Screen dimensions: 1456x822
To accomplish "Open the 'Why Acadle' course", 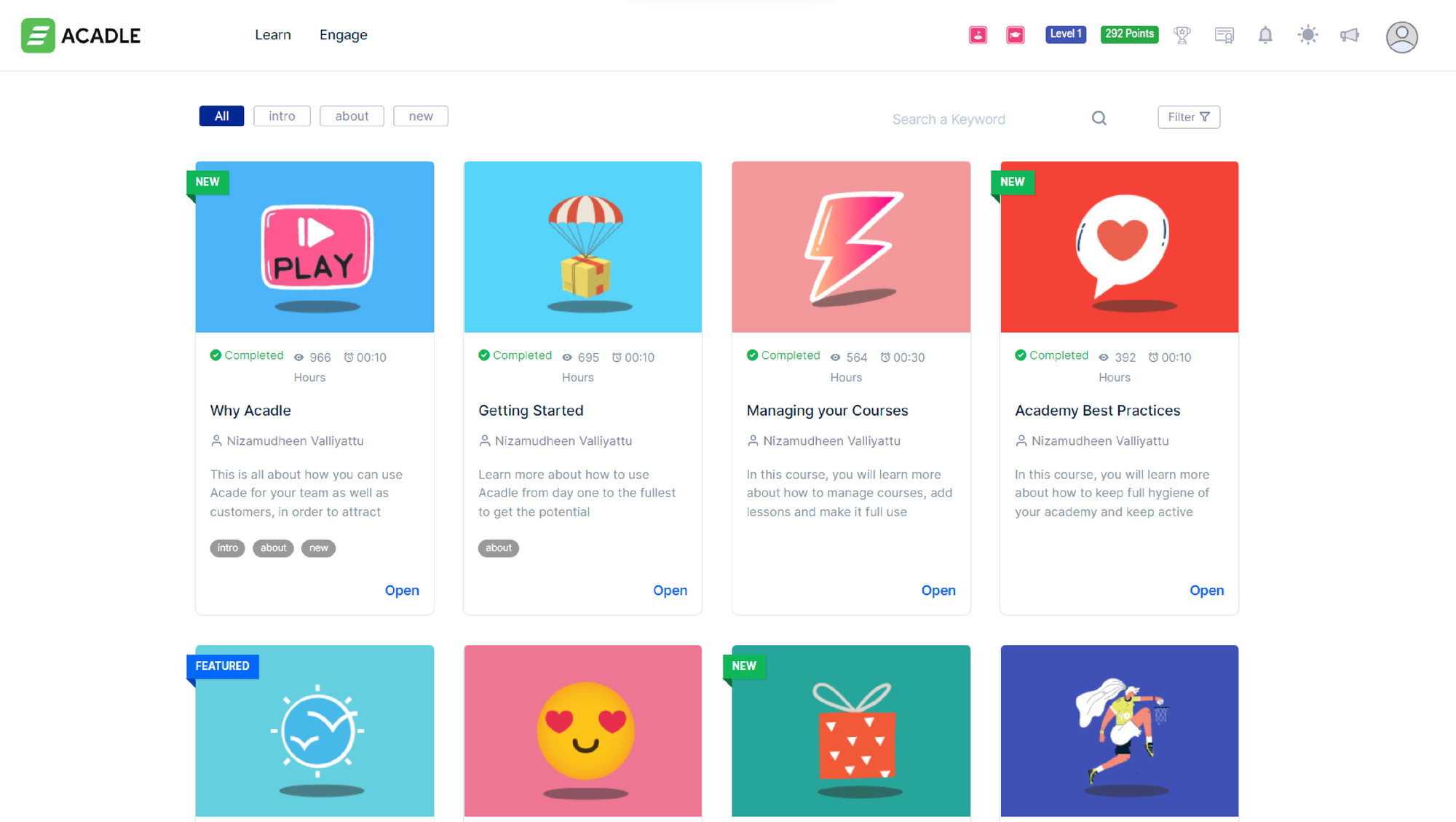I will pyautogui.click(x=402, y=590).
